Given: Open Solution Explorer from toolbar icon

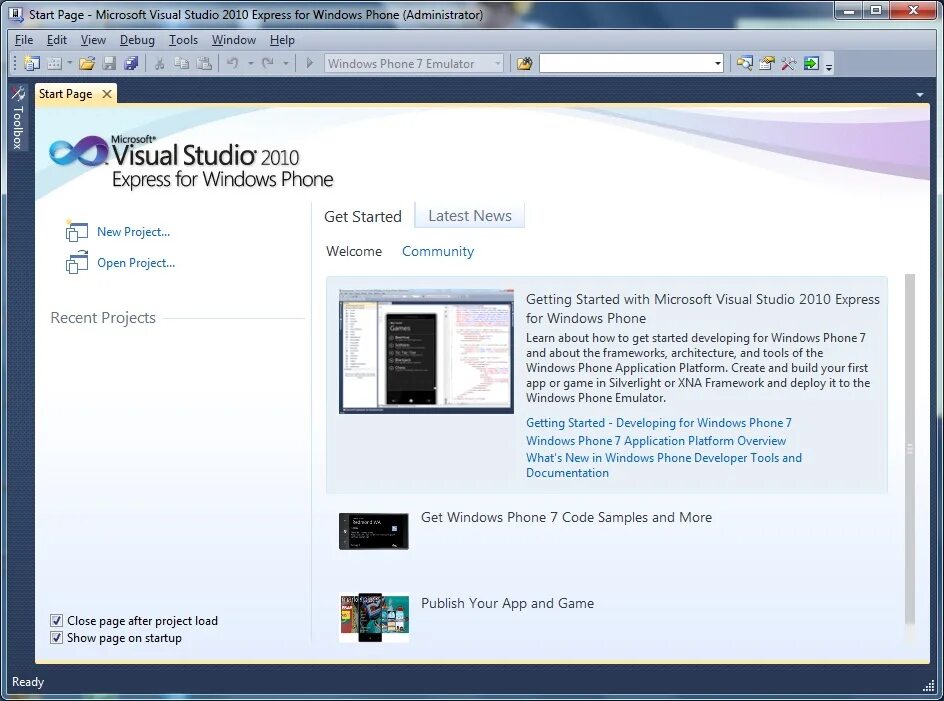Looking at the screenshot, I should (745, 63).
